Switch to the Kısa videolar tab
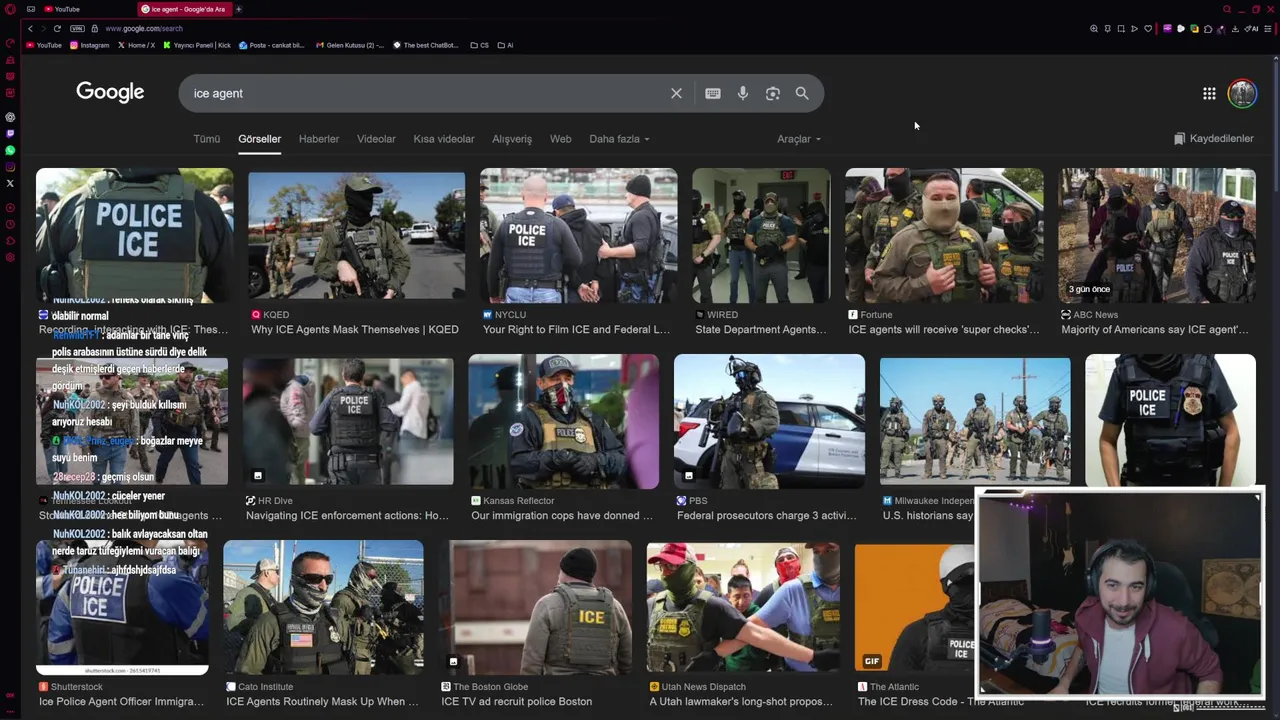1280x720 pixels. (x=444, y=139)
